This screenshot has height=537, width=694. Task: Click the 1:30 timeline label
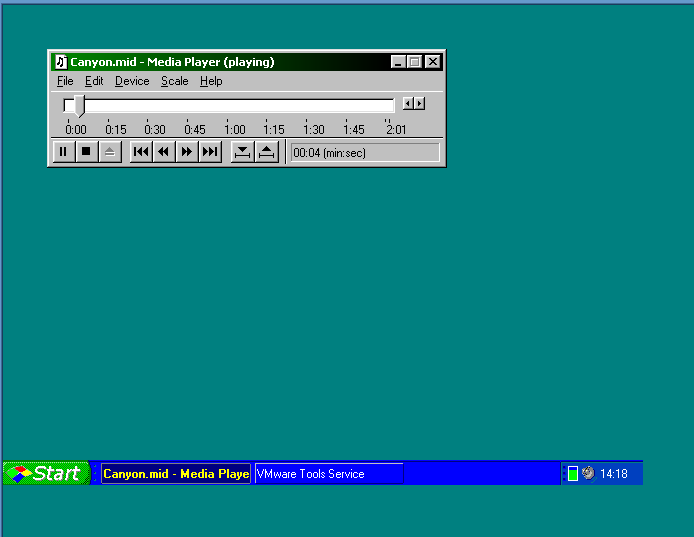[313, 130]
